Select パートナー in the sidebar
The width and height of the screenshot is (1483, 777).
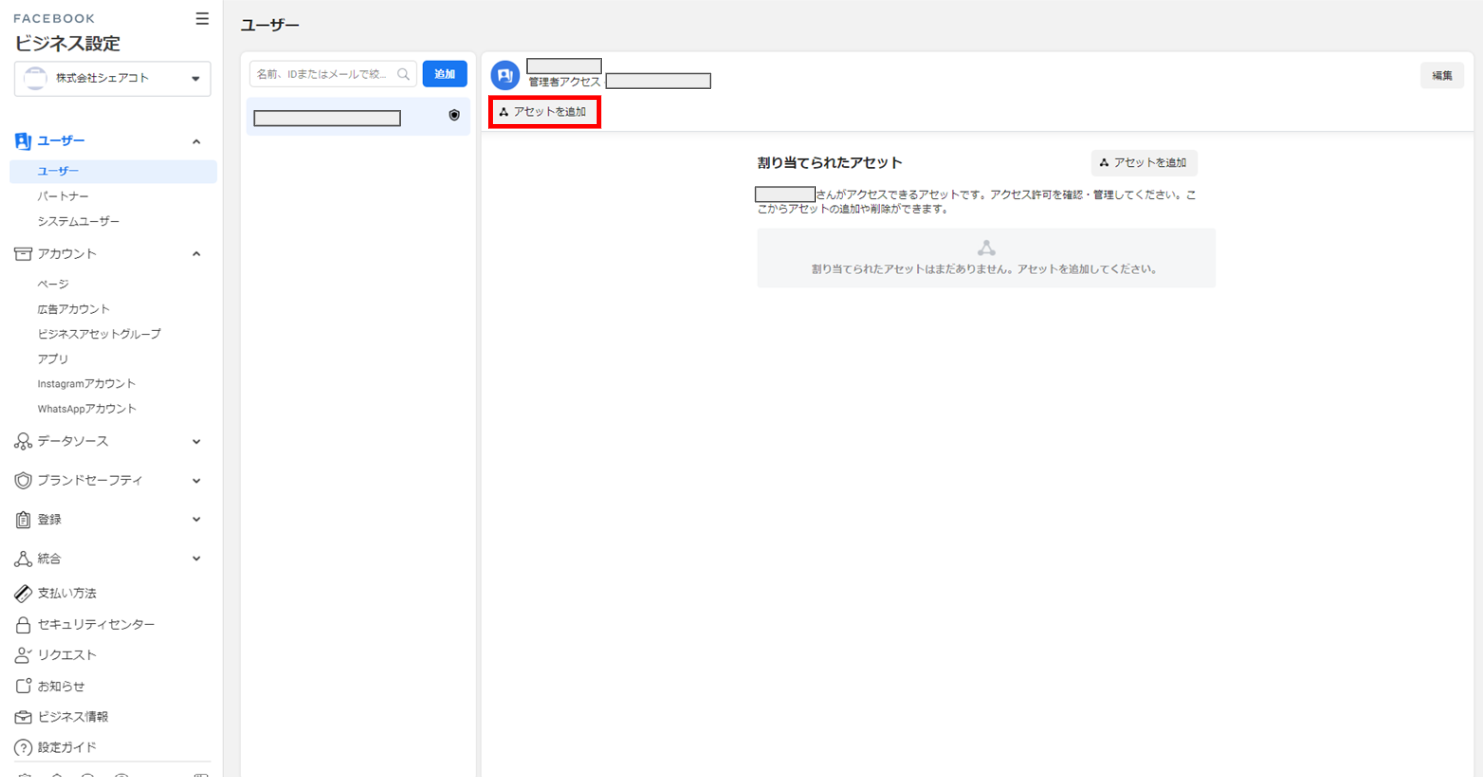[63, 196]
